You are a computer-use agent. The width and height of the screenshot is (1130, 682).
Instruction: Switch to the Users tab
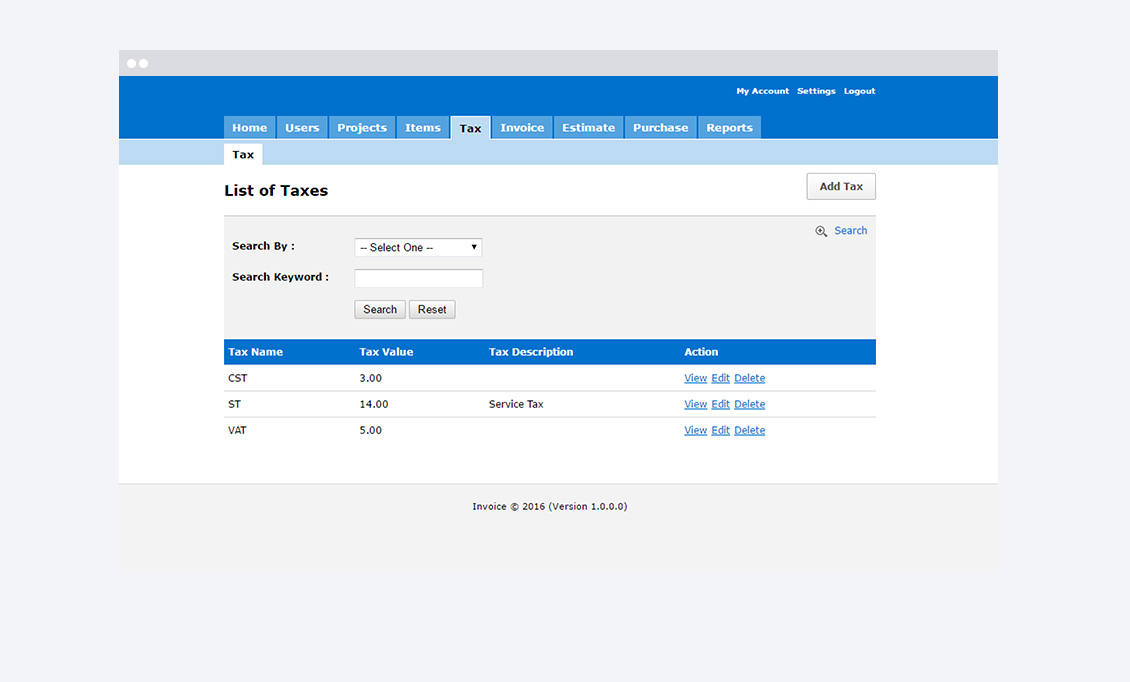(301, 128)
